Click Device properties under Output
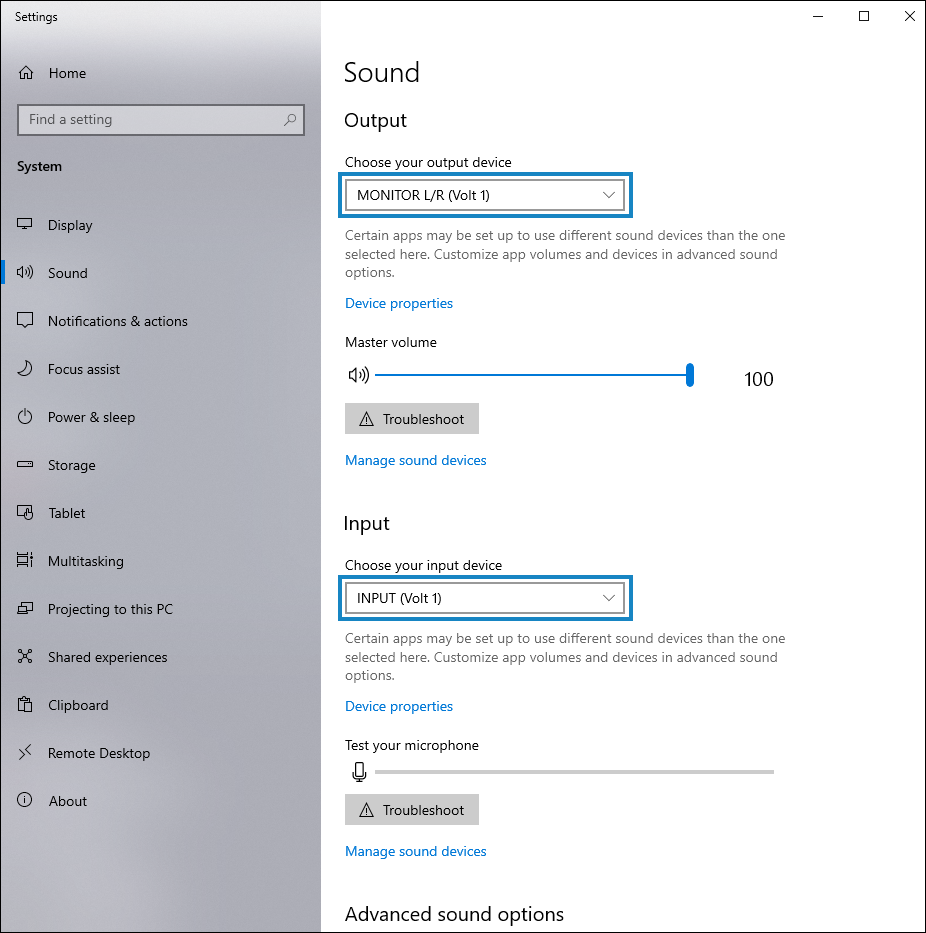The height and width of the screenshot is (933, 926). [x=398, y=303]
